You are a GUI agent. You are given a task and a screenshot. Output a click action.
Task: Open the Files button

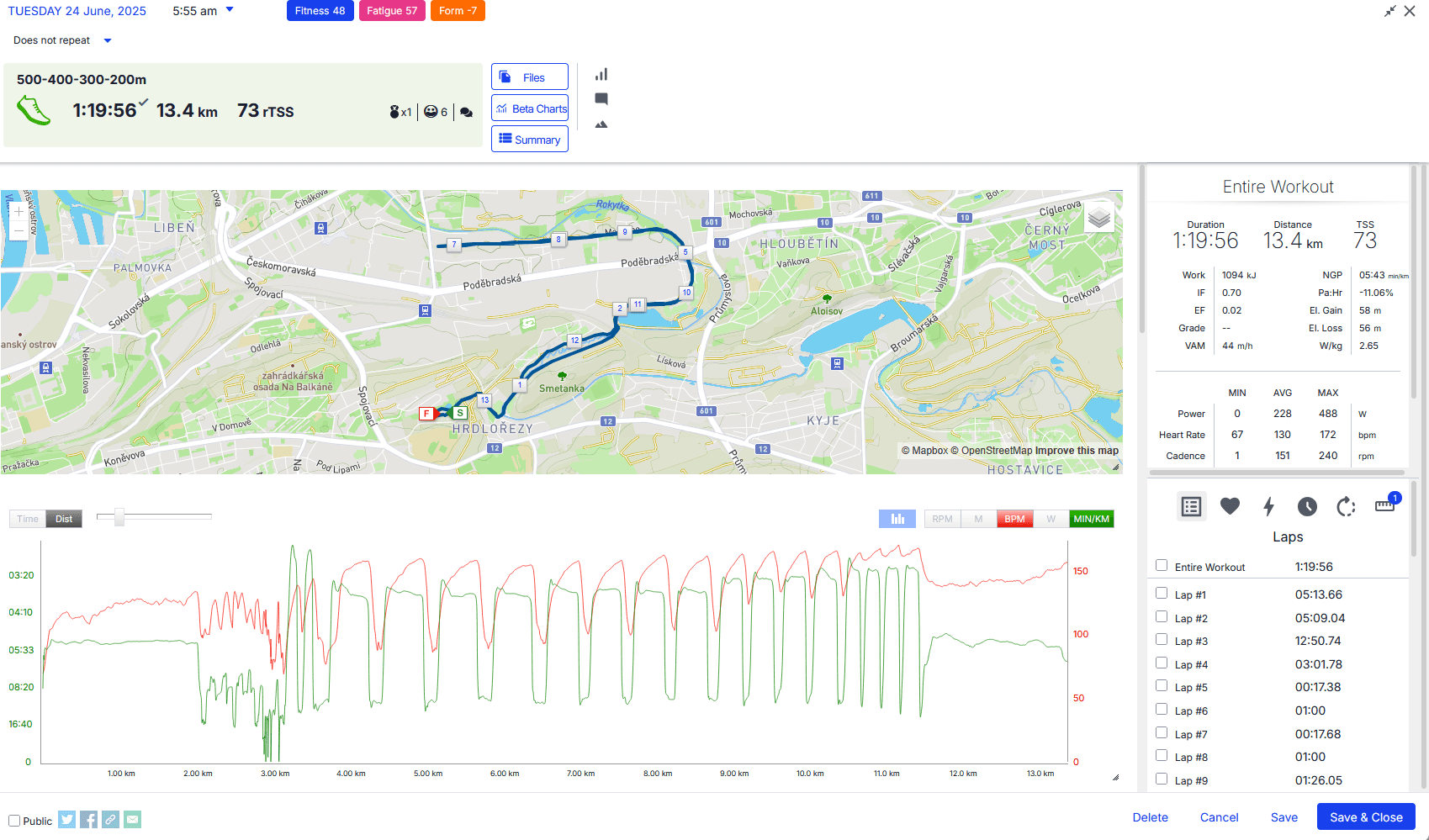530,77
